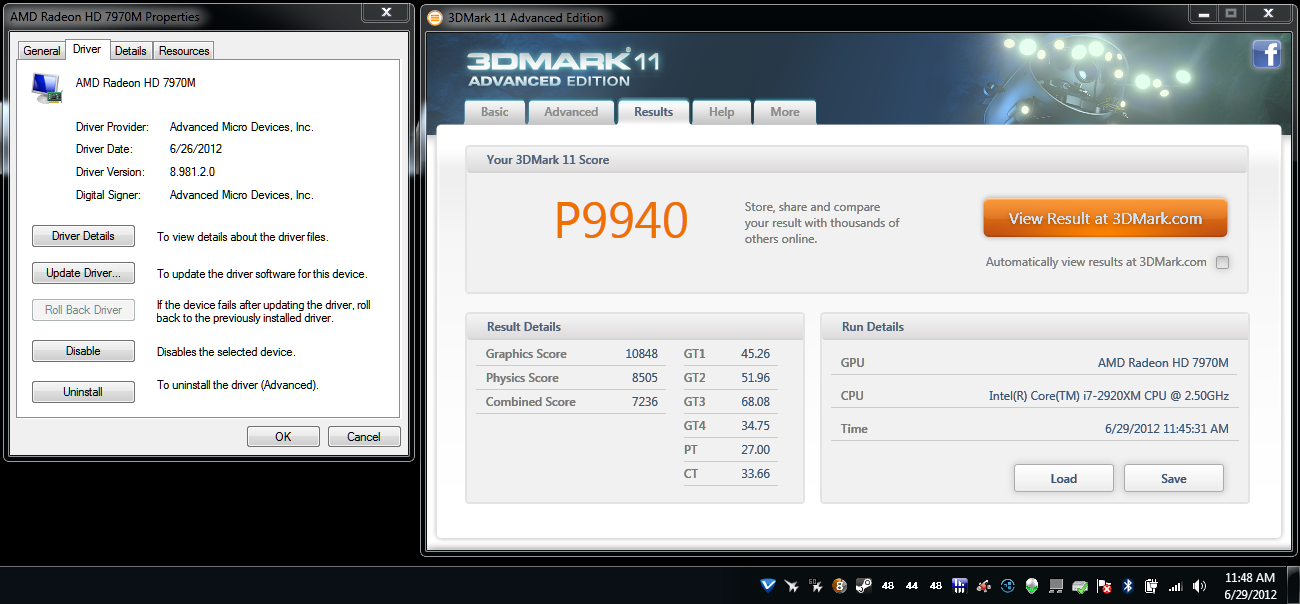Click the blue circular tray icon
The height and width of the screenshot is (604, 1300).
pos(1008,586)
